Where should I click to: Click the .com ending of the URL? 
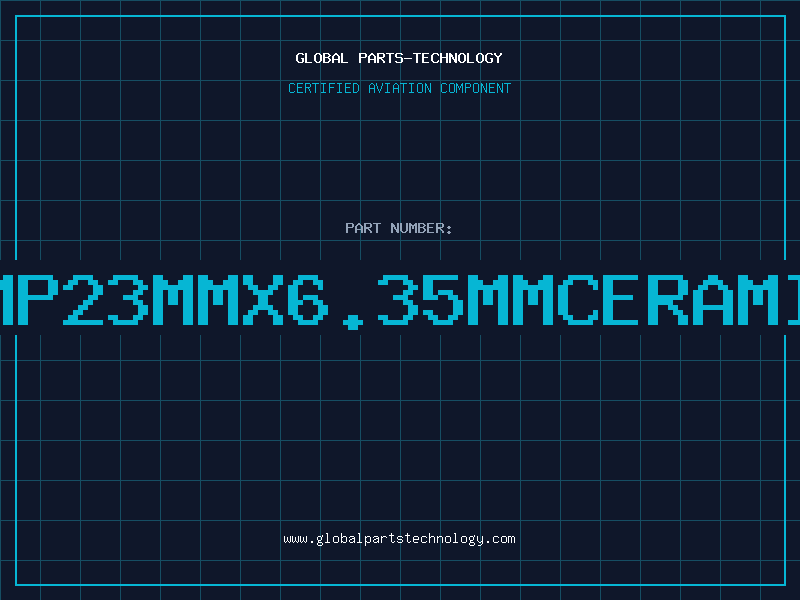500,539
